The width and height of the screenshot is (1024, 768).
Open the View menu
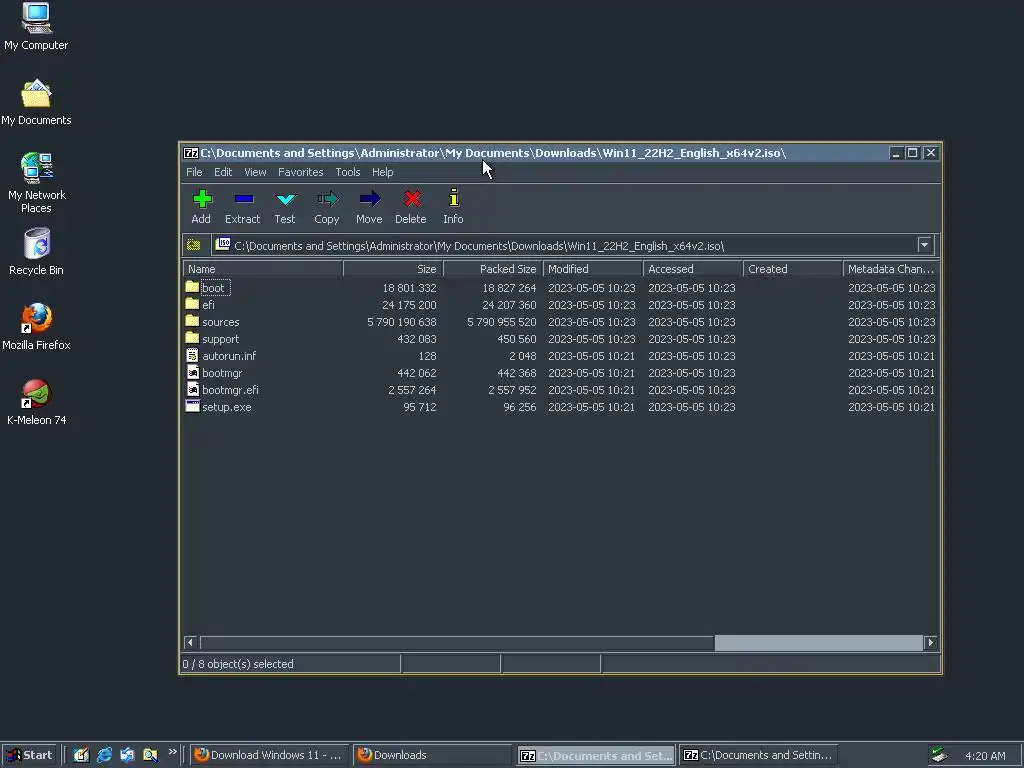click(x=255, y=172)
